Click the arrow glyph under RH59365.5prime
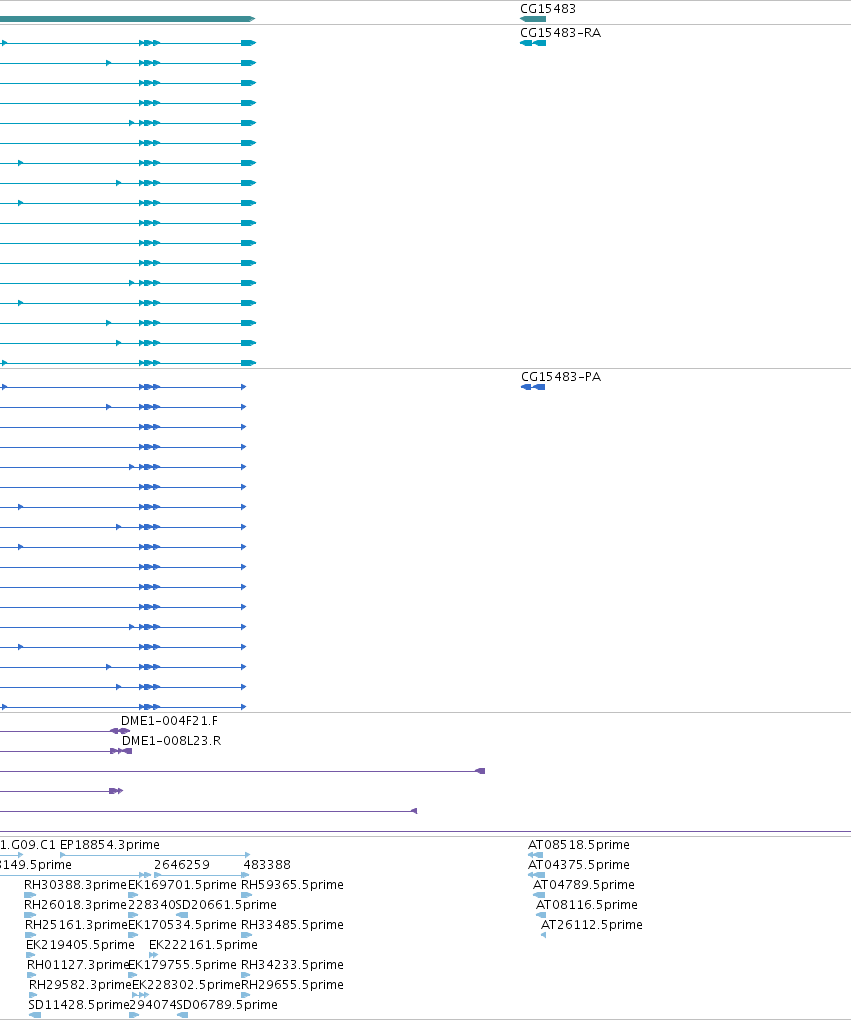 pyautogui.click(x=246, y=895)
